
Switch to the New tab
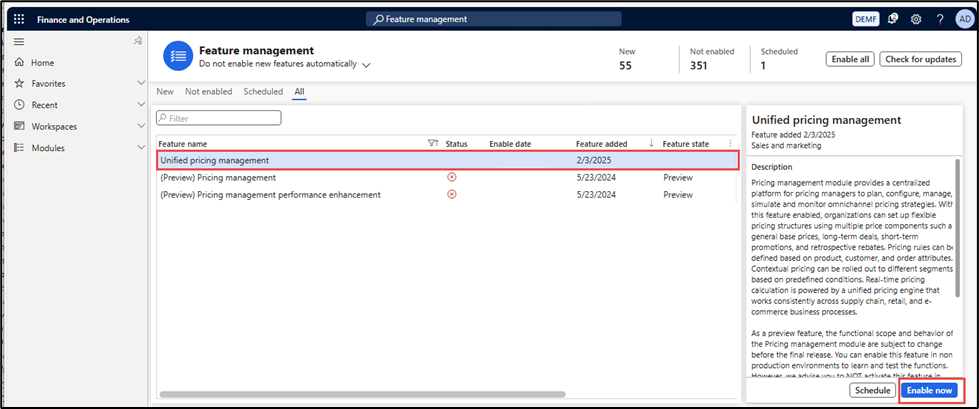[x=165, y=91]
